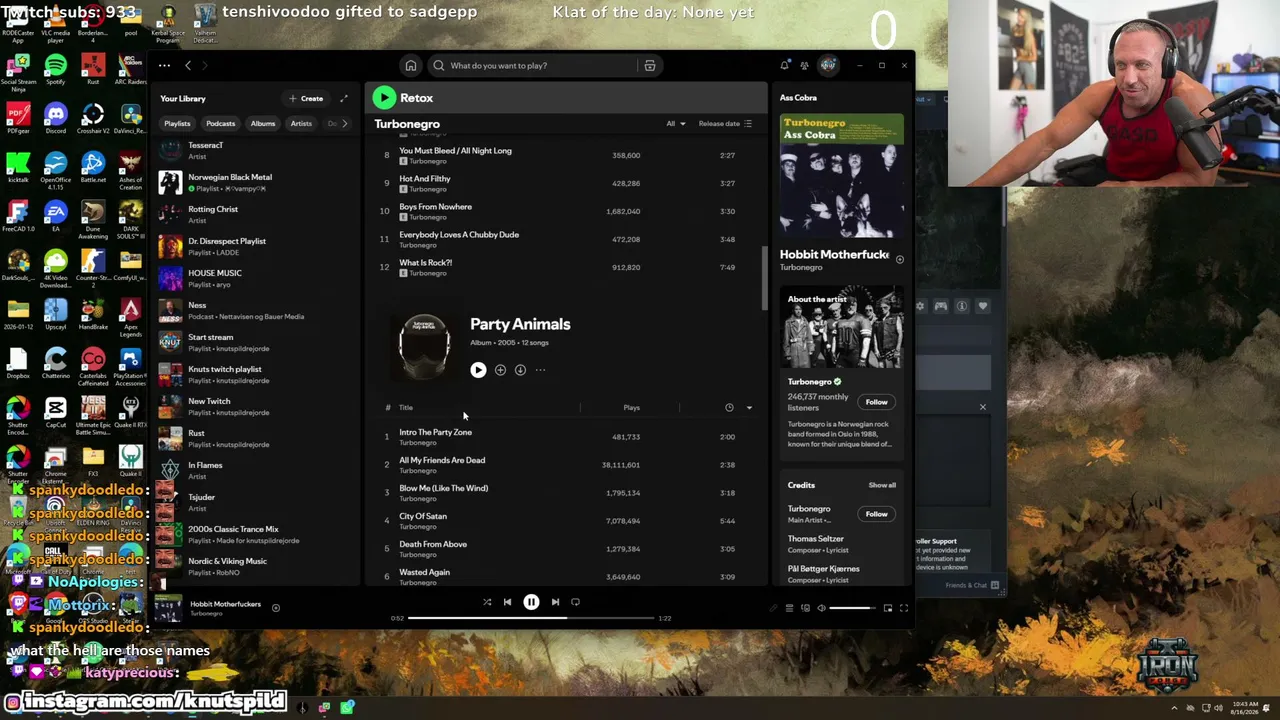Mute the Spotify volume
1280x720 pixels.
(x=821, y=608)
